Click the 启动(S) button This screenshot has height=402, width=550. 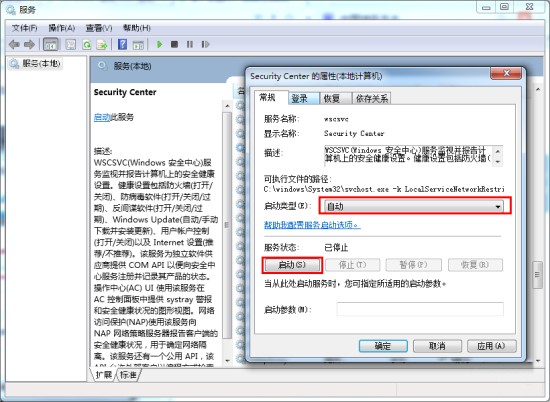tap(292, 265)
